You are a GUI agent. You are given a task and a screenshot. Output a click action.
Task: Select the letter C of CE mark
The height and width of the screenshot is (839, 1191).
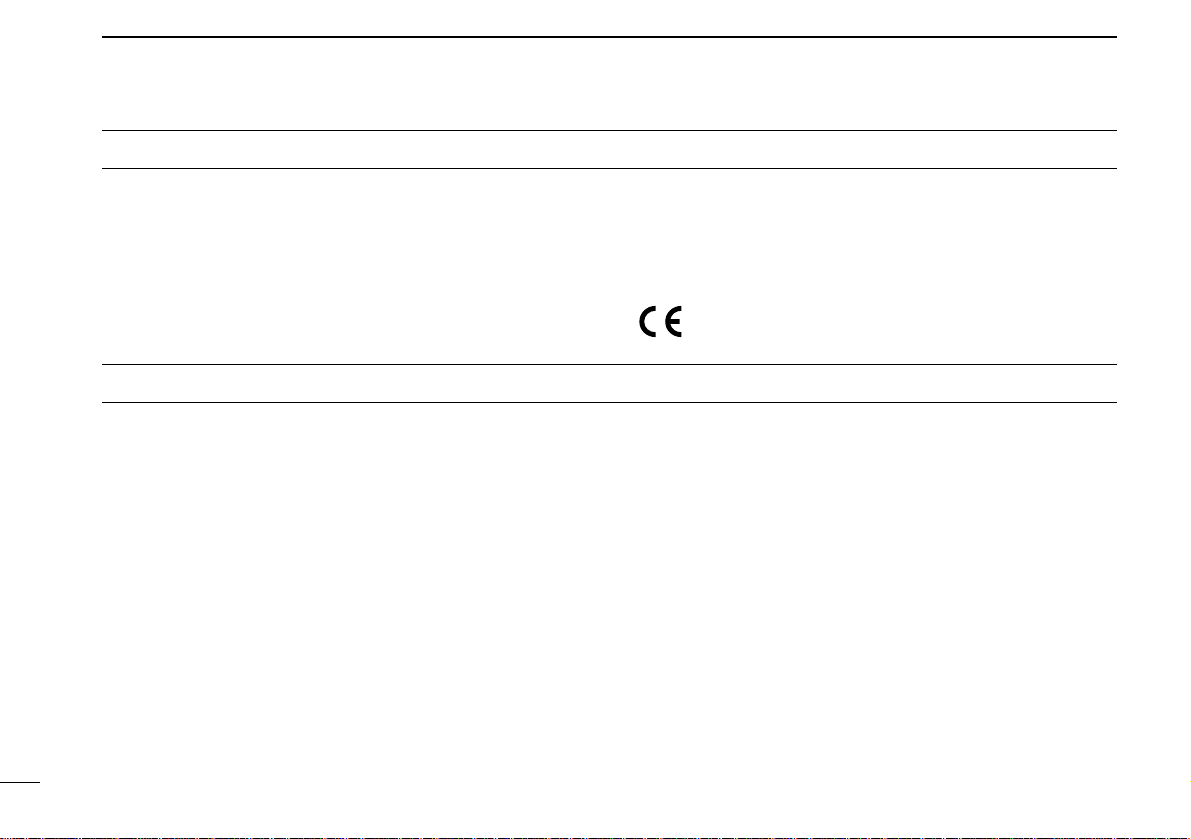(x=648, y=322)
